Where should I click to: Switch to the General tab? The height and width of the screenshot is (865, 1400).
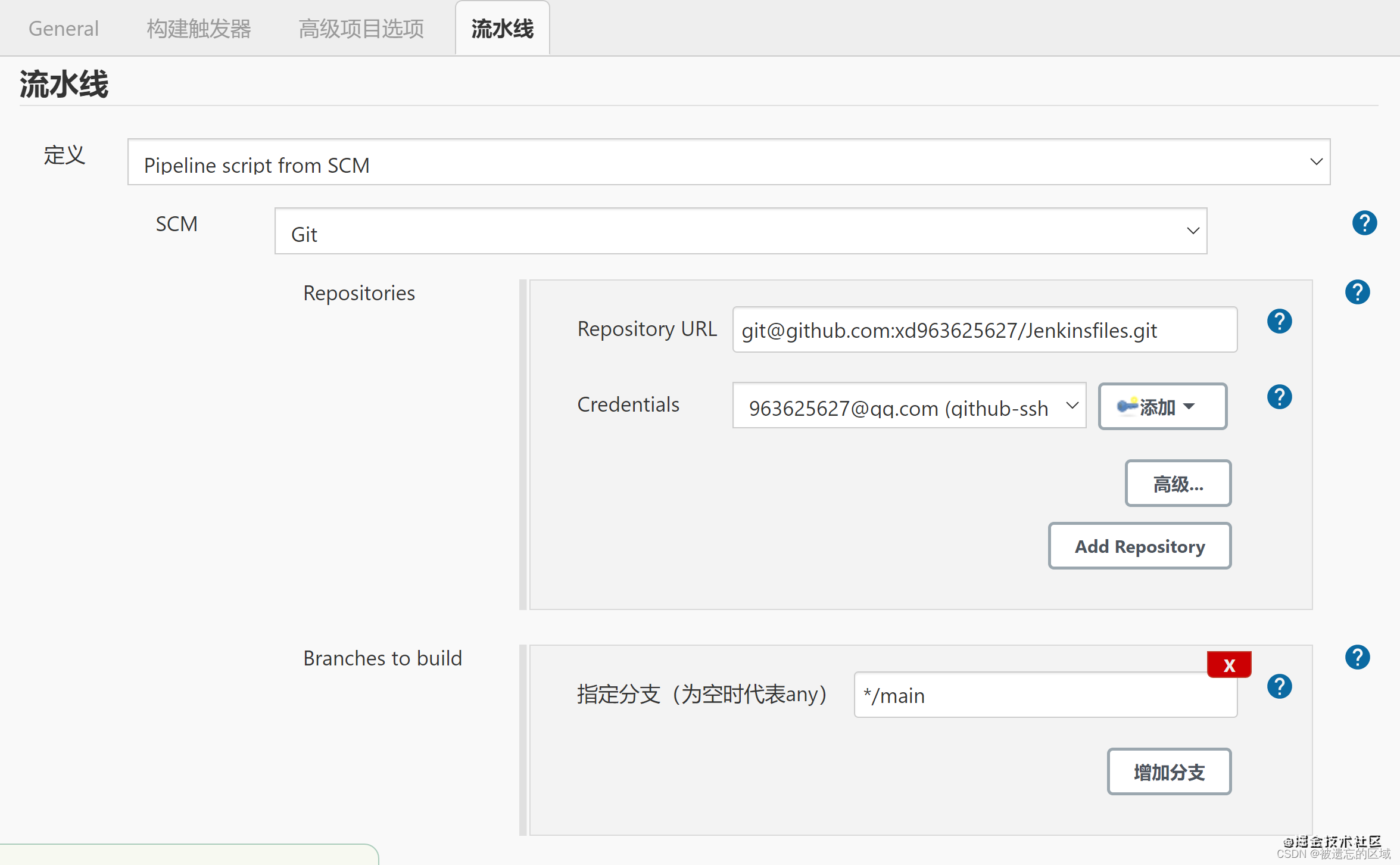tap(64, 29)
